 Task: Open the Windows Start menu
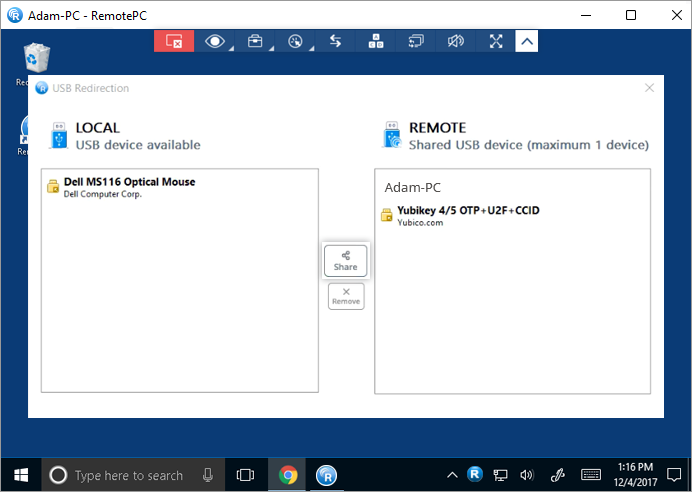pos(20,475)
